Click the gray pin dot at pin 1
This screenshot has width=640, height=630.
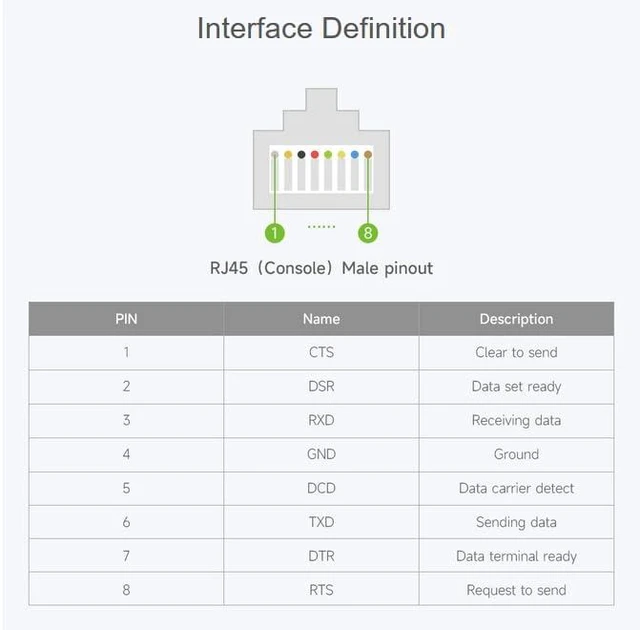(275, 155)
